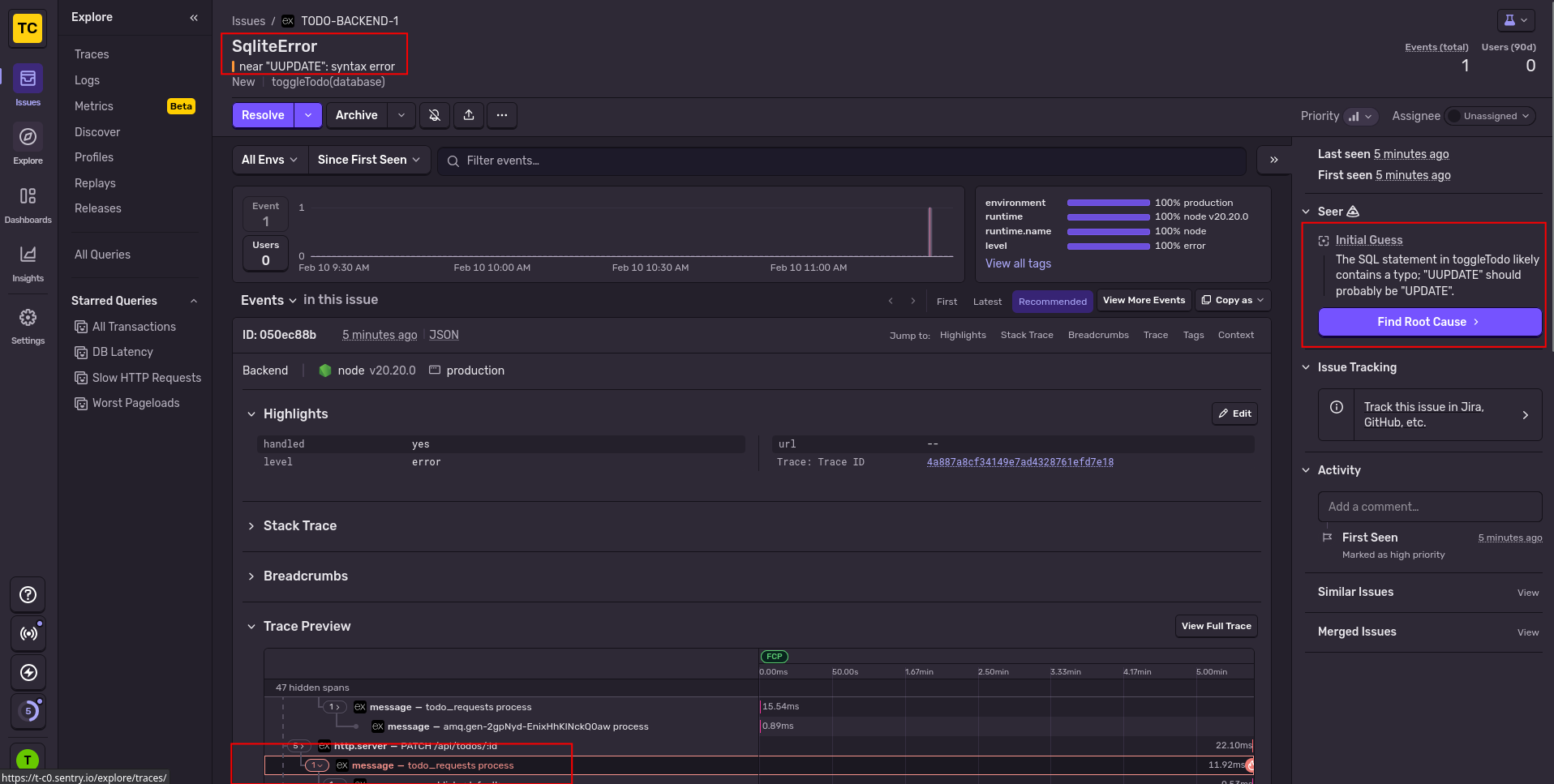Switch to the Latest event tab
Screen dimensions: 1554x784
click(987, 302)
